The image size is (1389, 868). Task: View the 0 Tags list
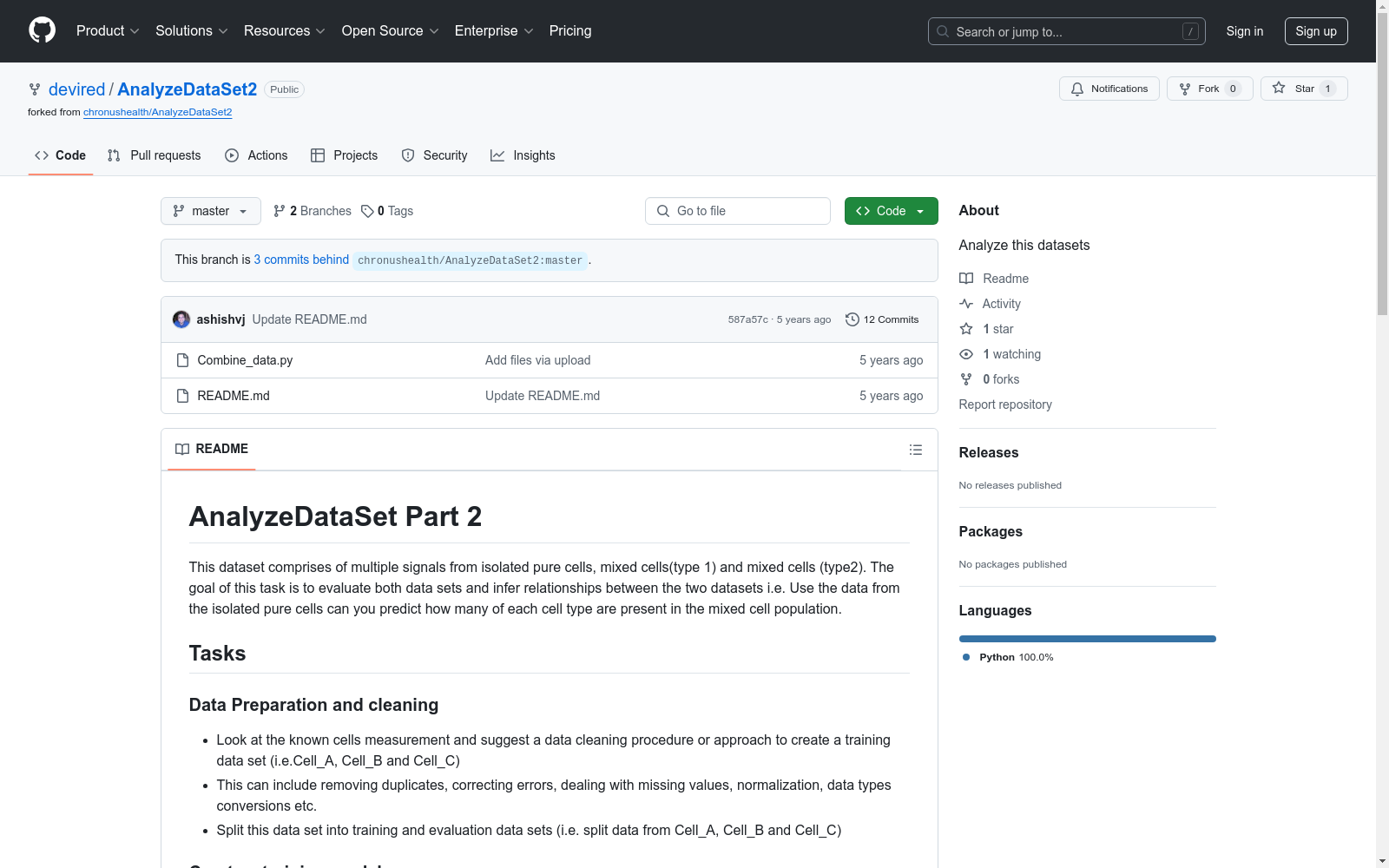tap(387, 211)
